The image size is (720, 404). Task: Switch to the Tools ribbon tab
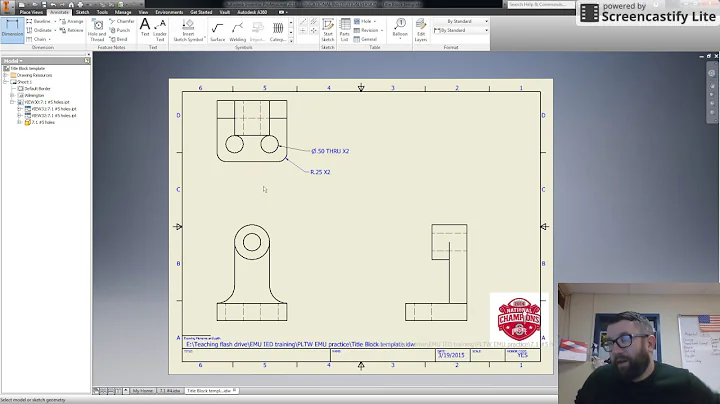pos(102,12)
